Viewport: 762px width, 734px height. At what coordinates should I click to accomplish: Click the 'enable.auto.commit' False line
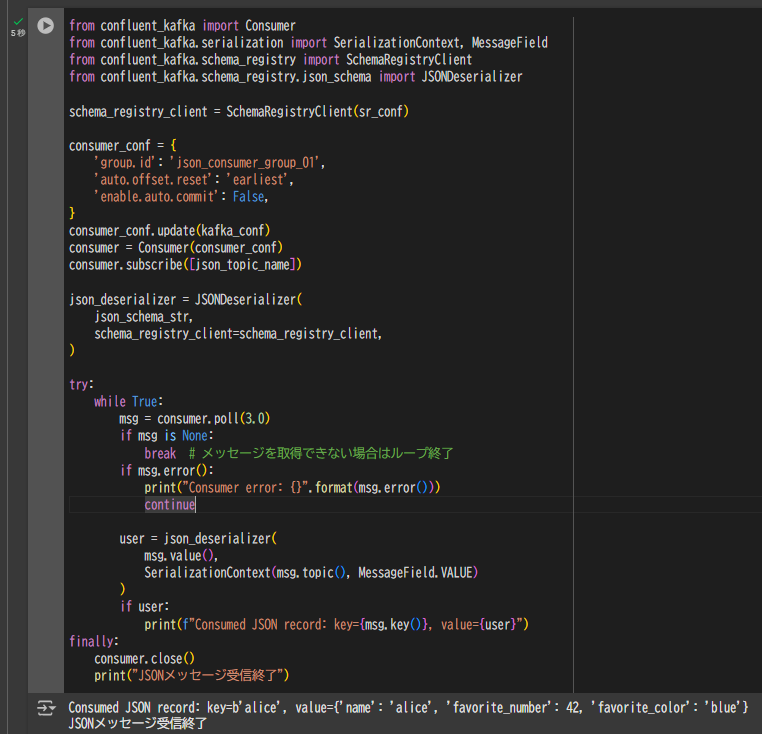tap(181, 196)
